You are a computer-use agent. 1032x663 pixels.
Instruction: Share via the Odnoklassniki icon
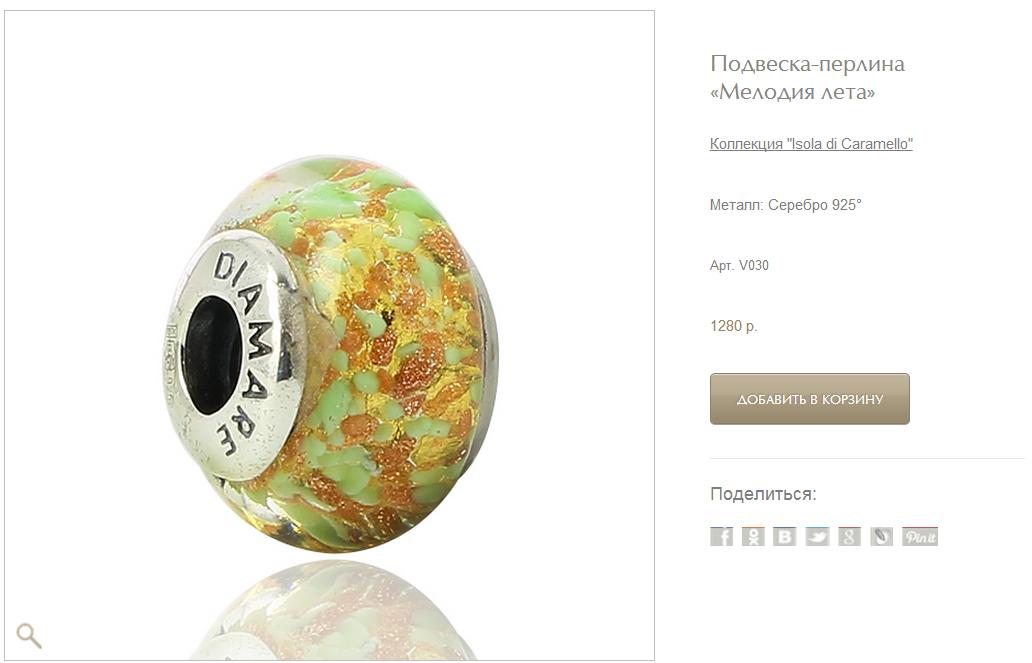(x=753, y=536)
